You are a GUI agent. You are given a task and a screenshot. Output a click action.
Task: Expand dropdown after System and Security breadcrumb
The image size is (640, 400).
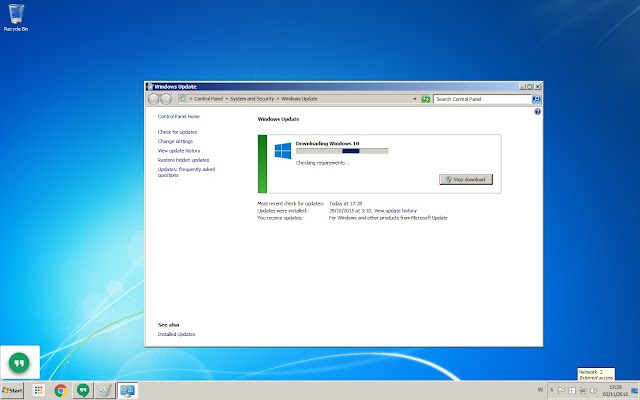pyautogui.click(x=278, y=99)
